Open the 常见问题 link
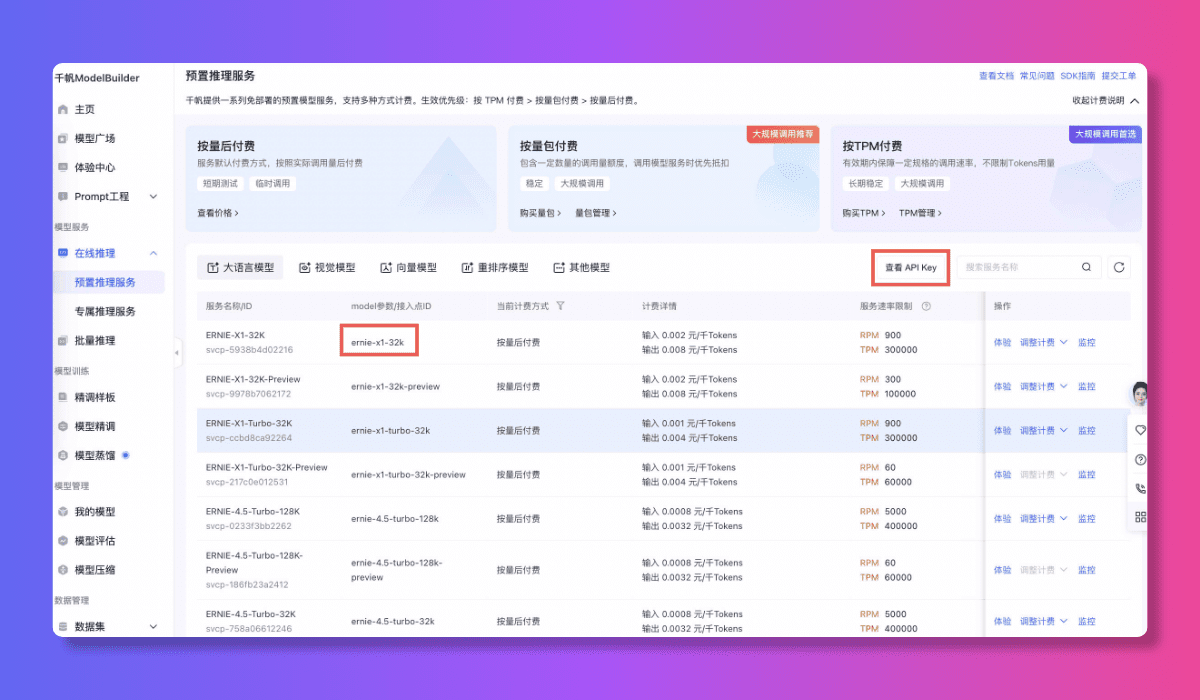 (x=1036, y=76)
